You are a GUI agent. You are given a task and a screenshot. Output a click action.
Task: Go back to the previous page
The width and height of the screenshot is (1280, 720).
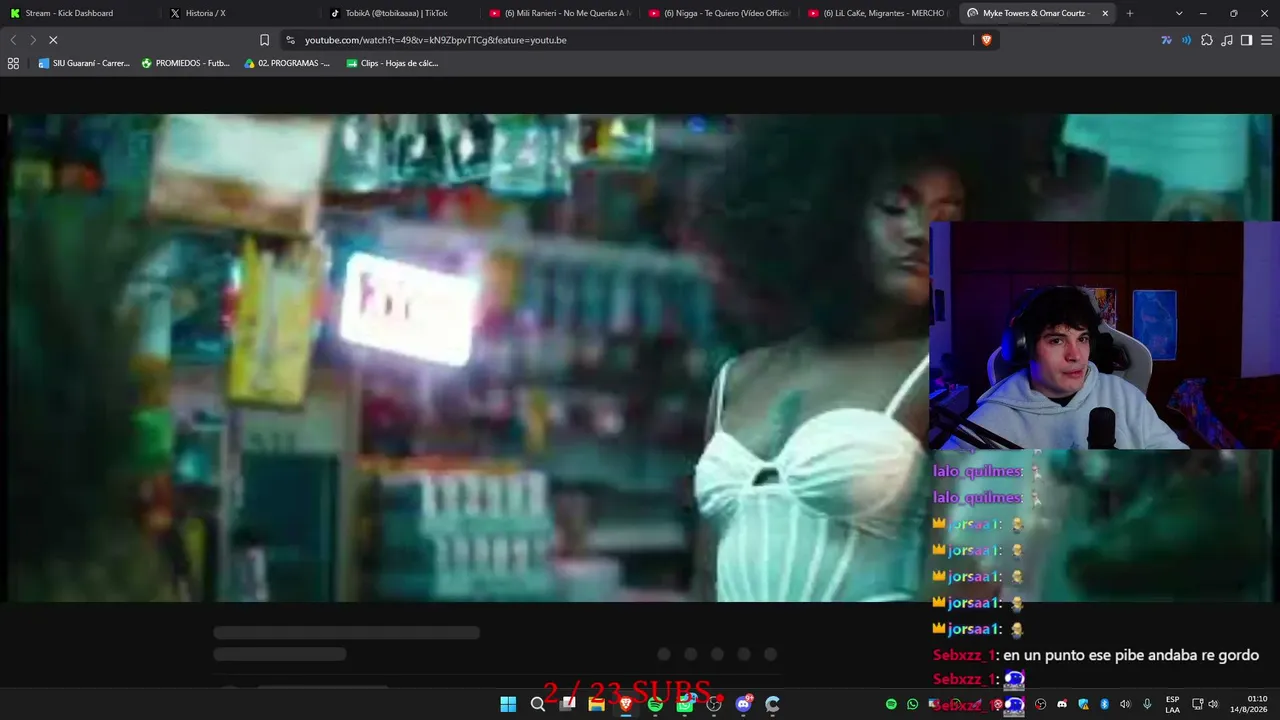click(13, 40)
